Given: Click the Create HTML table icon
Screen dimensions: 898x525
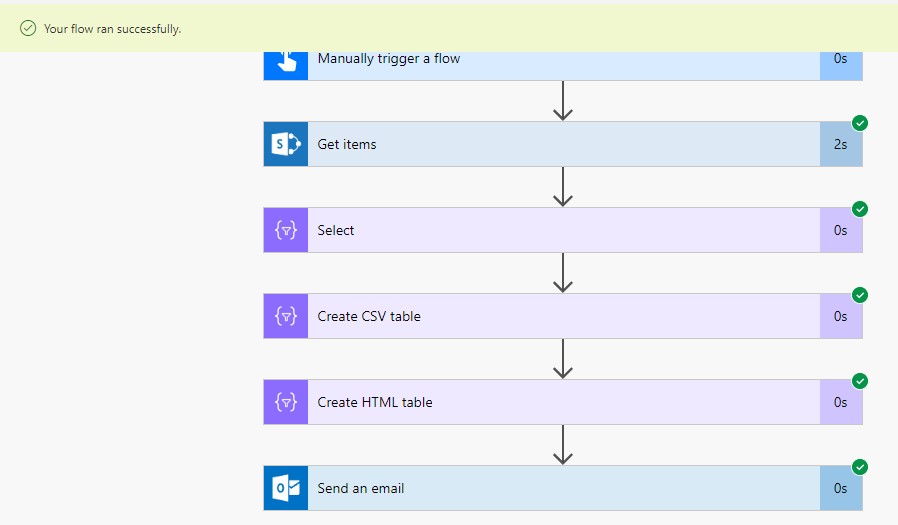Looking at the screenshot, I should [x=286, y=402].
